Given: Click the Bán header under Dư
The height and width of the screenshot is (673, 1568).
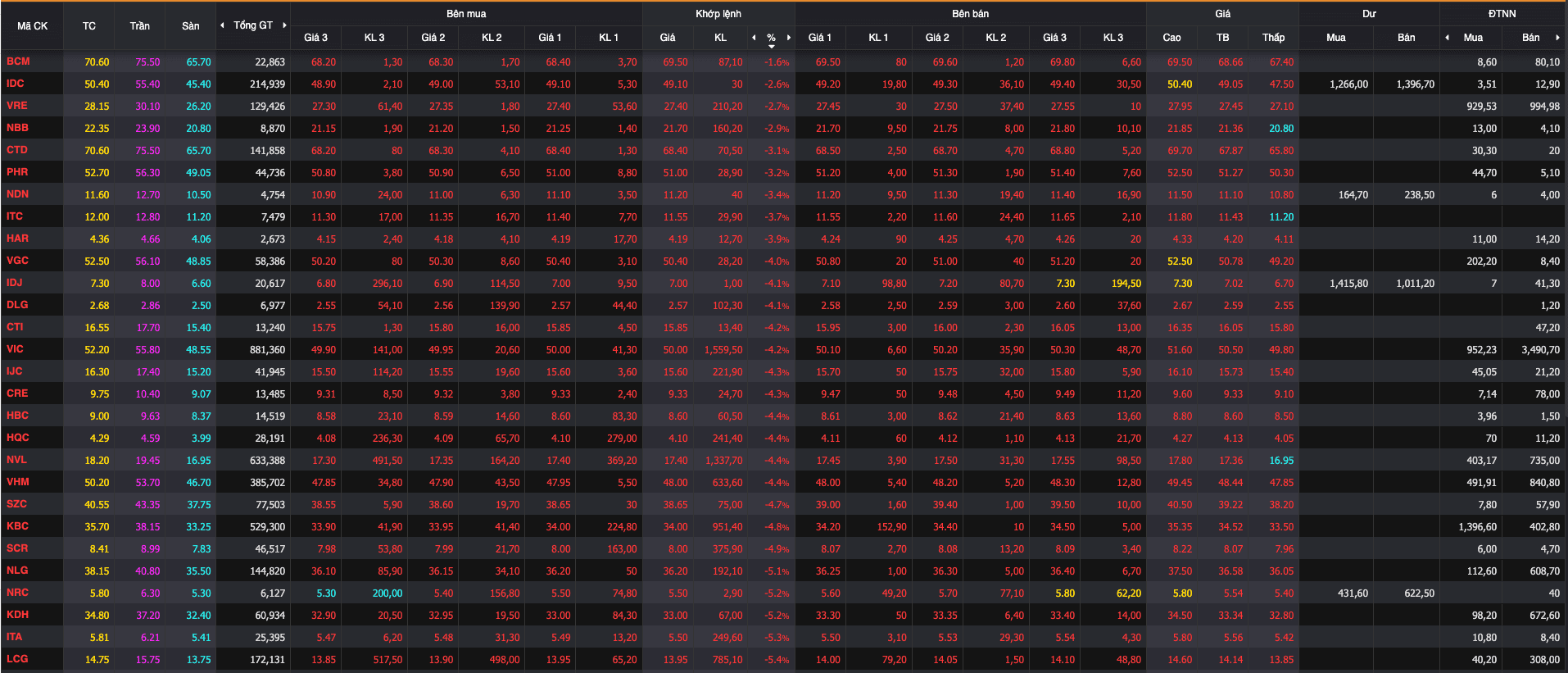Looking at the screenshot, I should point(1406,38).
